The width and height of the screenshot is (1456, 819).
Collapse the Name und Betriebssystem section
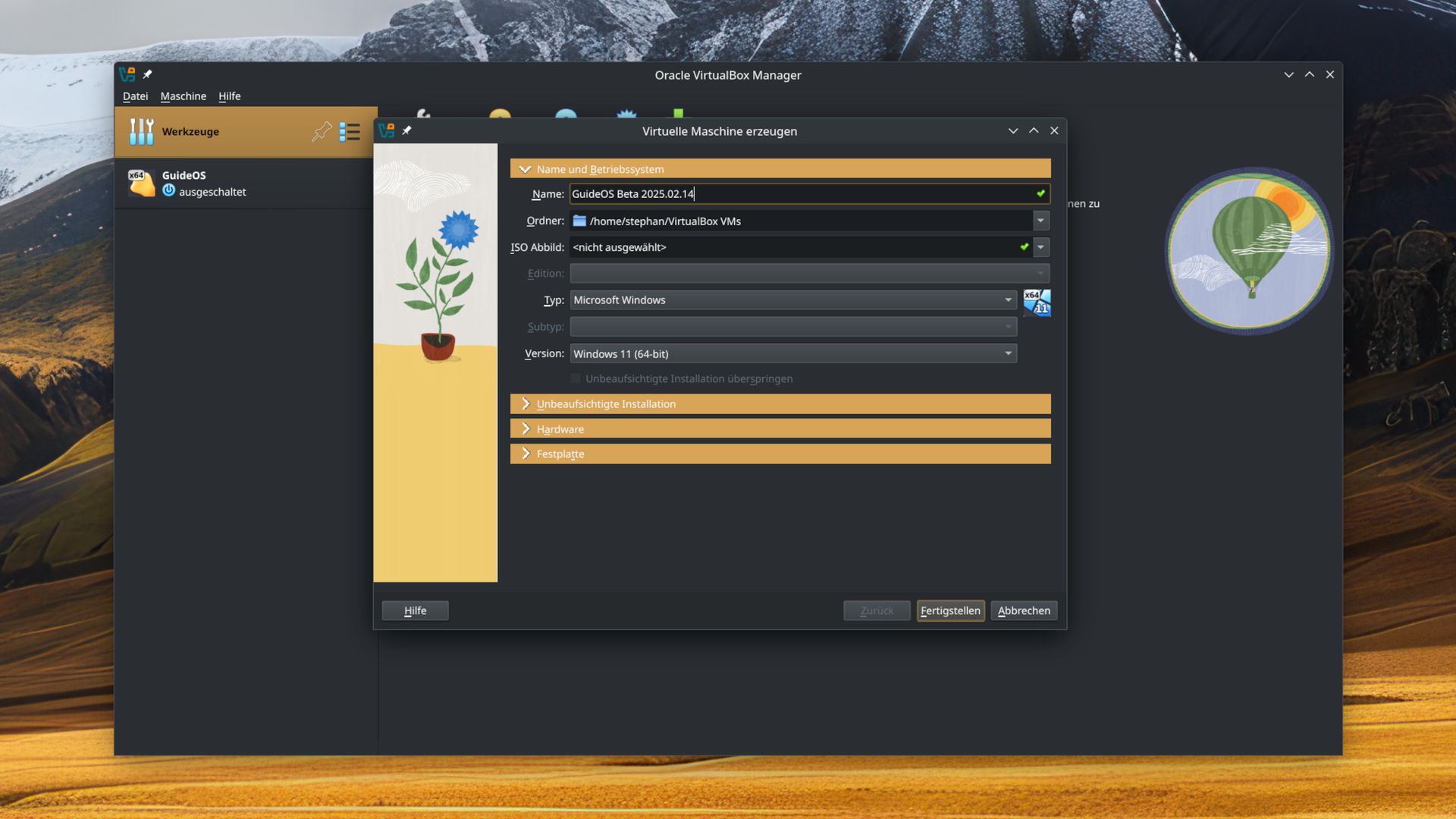(x=780, y=168)
